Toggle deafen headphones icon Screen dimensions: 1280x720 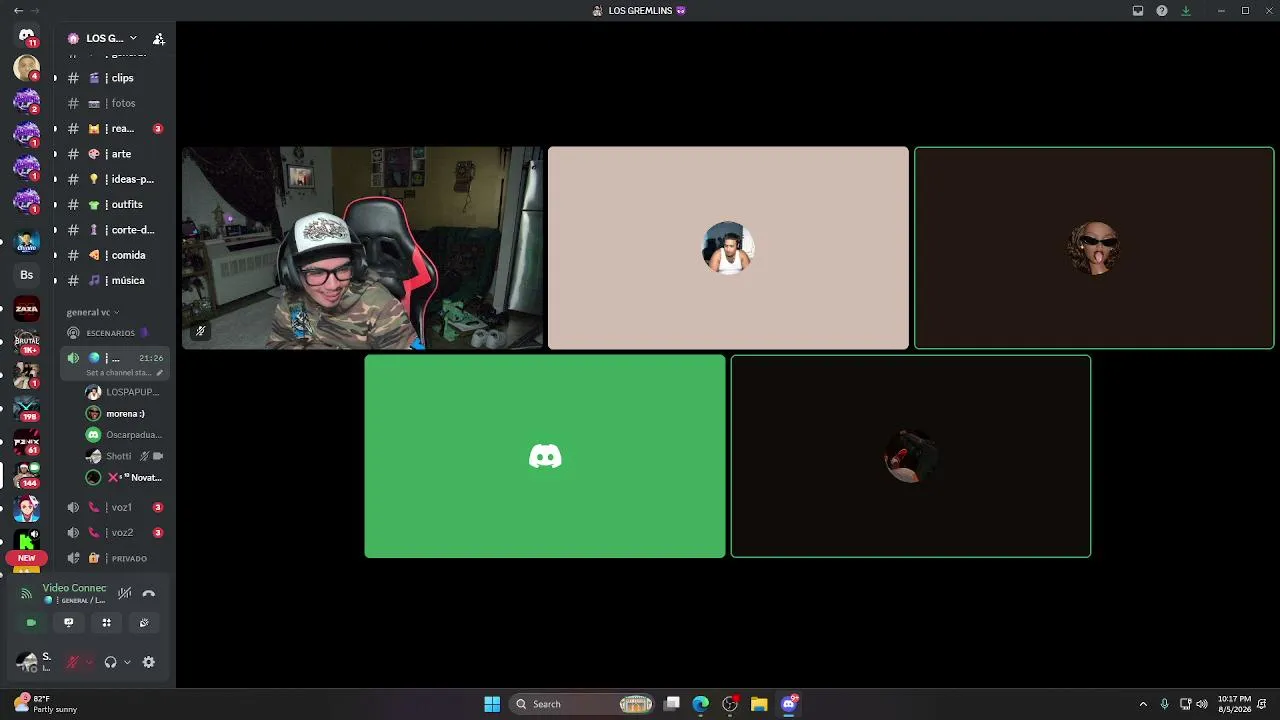[110, 662]
